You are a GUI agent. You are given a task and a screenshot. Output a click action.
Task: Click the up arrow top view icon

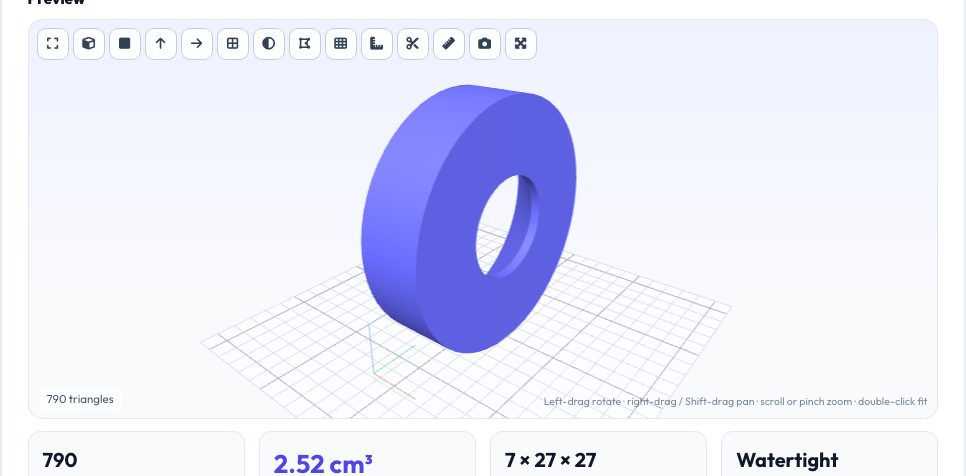[x=161, y=44]
